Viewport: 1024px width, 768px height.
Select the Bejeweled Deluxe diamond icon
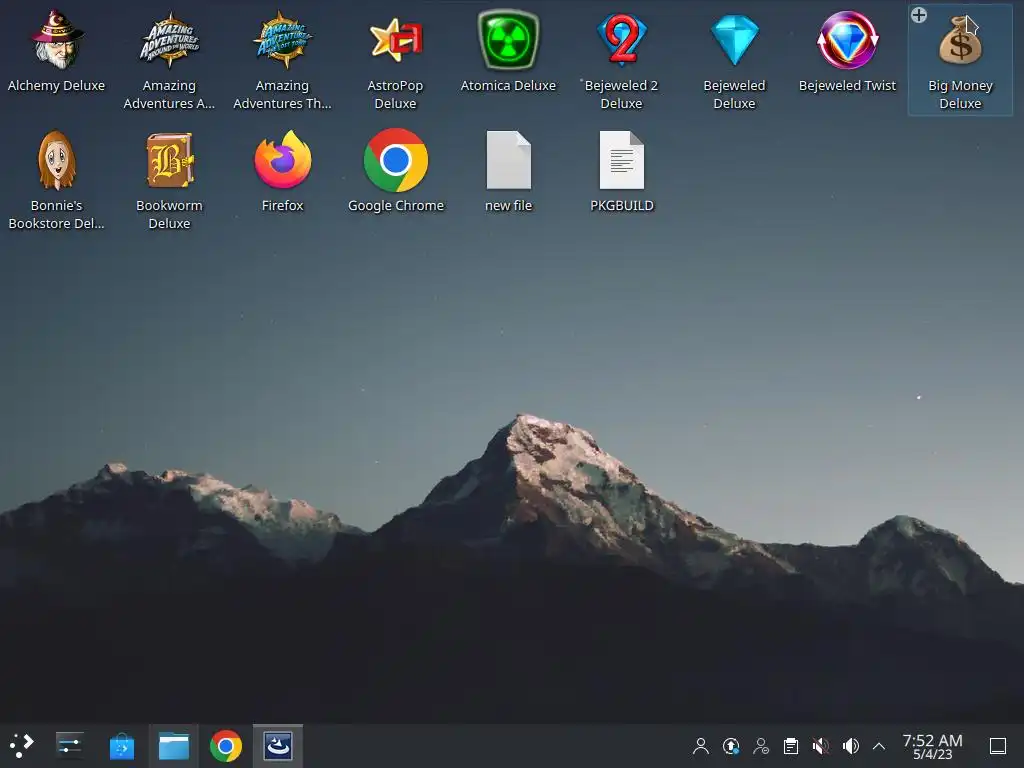coord(735,40)
